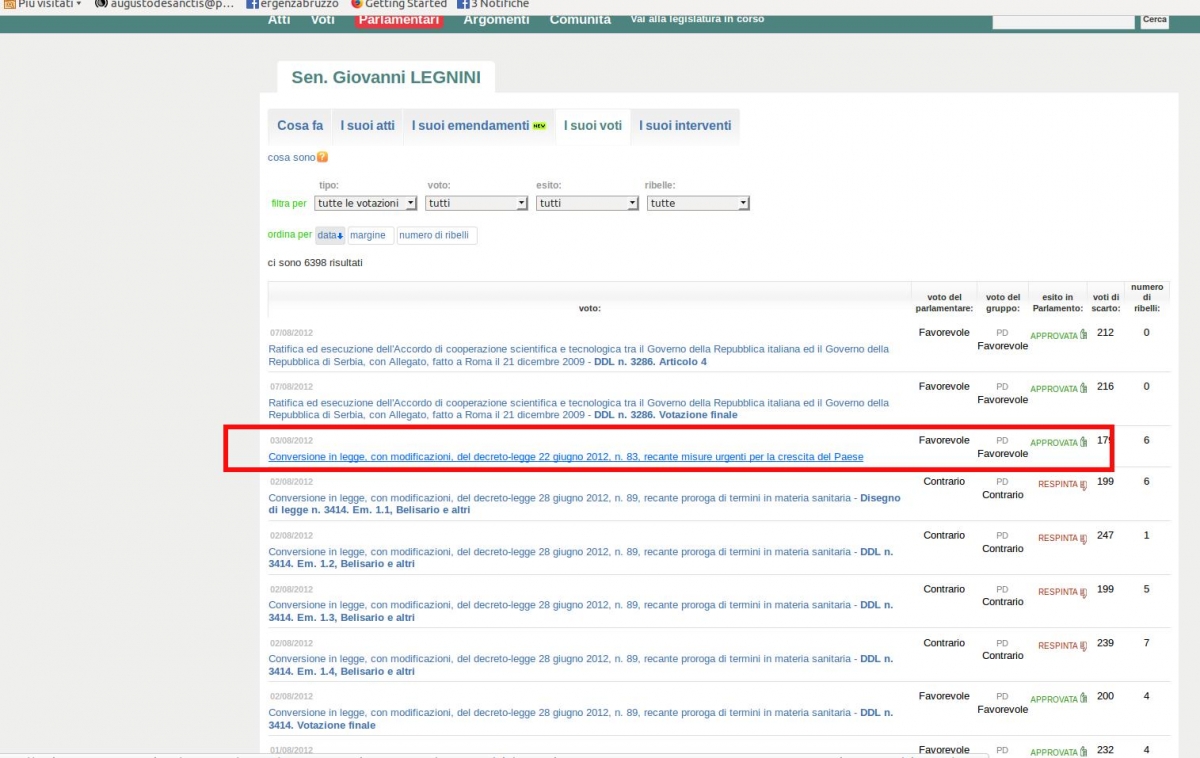Open the 'Argomenti' menu in top navigation

coord(496,19)
